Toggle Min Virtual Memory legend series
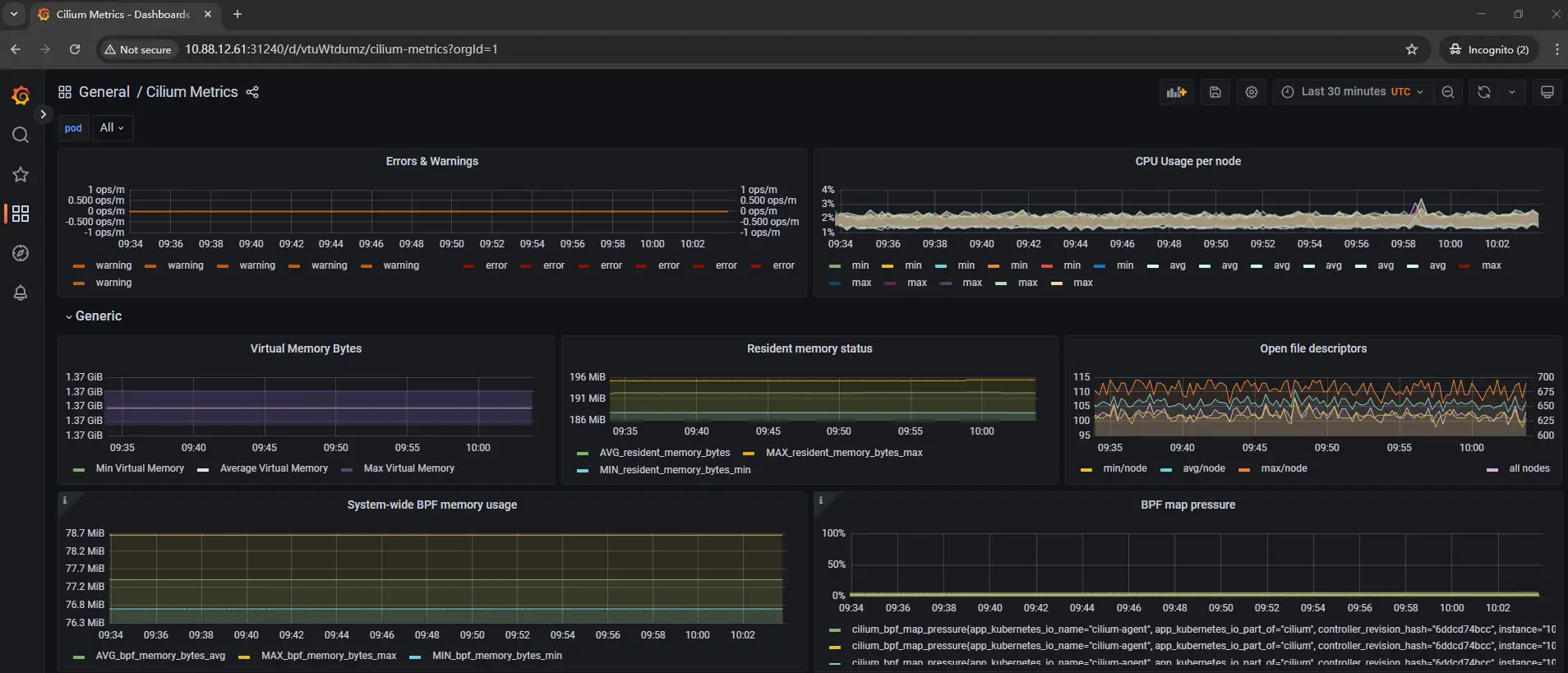Viewport: 1568px width, 673px height. click(x=140, y=468)
